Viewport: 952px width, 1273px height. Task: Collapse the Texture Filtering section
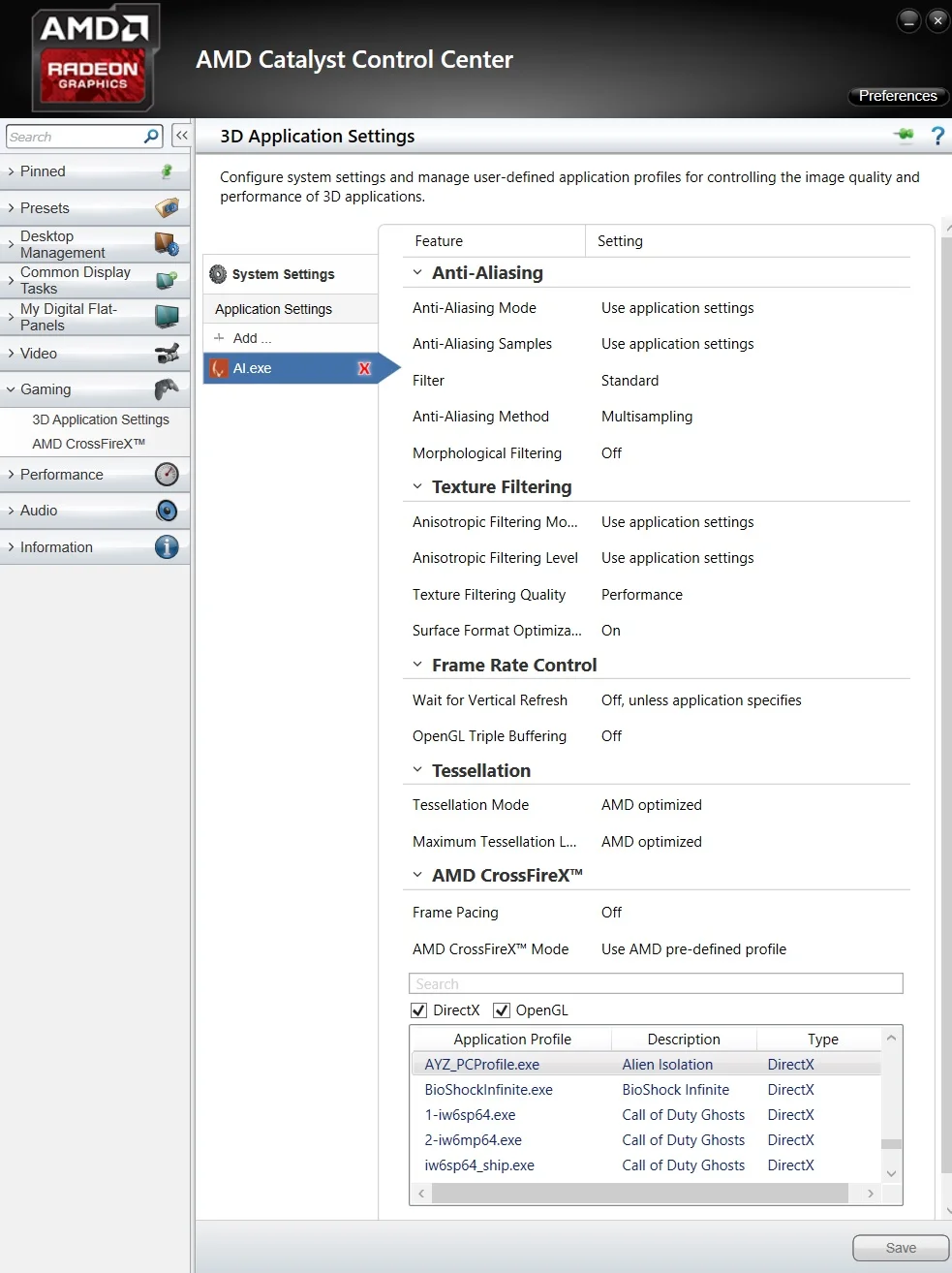[417, 486]
